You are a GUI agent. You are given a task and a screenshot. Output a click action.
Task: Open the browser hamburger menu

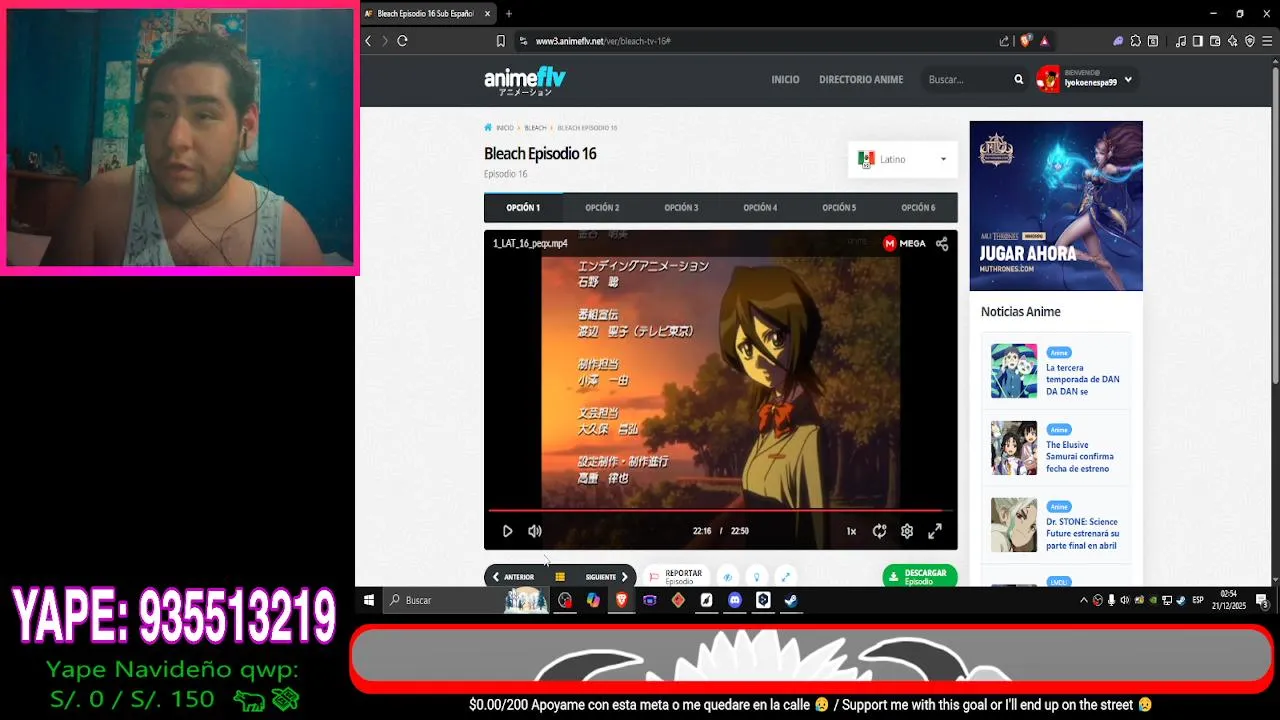coord(1268,41)
